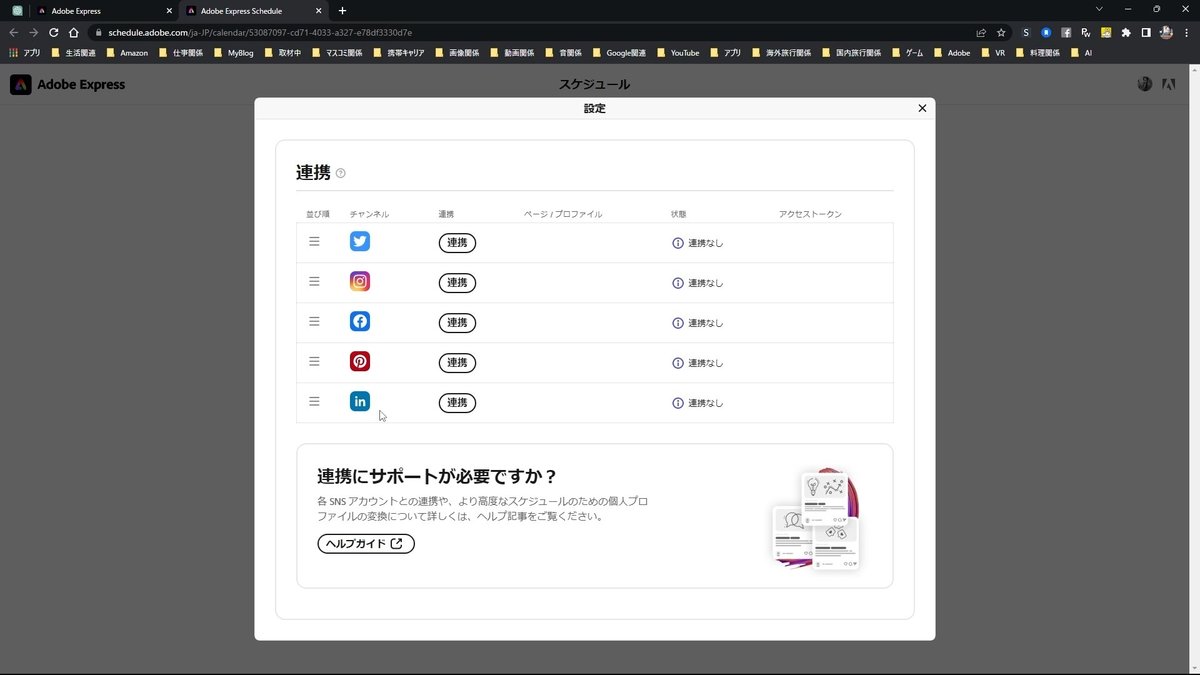Click the スケジュール page title
This screenshot has width=1200, height=675.
click(x=594, y=84)
